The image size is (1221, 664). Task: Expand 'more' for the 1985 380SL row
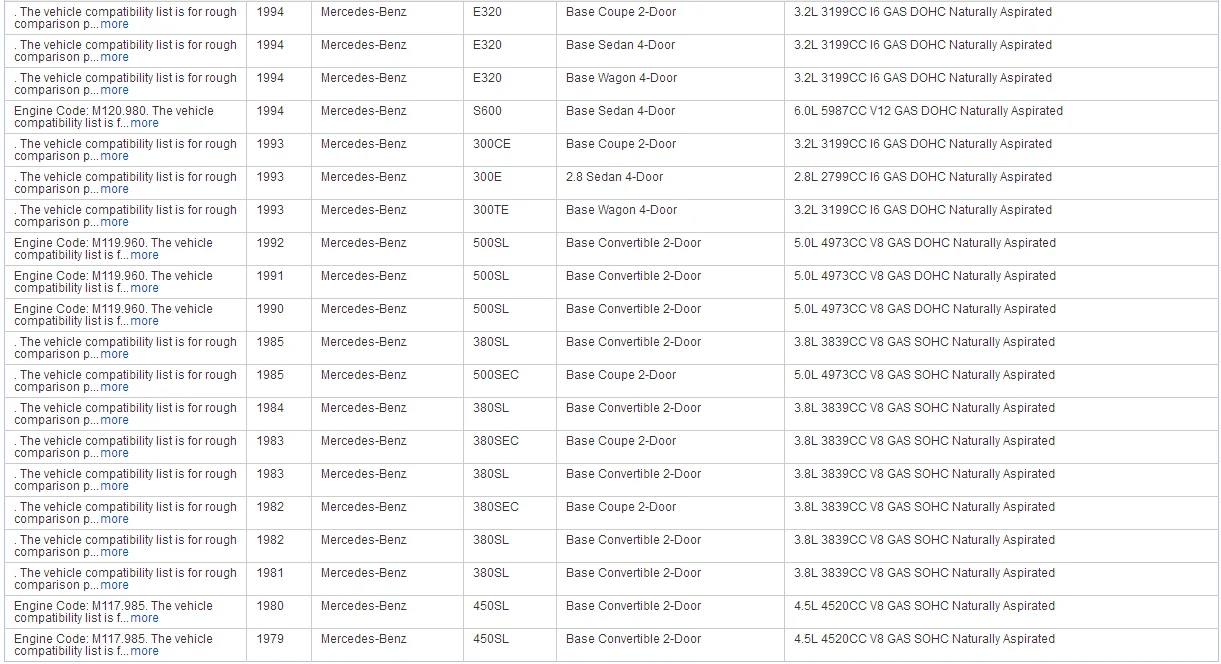pyautogui.click(x=114, y=354)
